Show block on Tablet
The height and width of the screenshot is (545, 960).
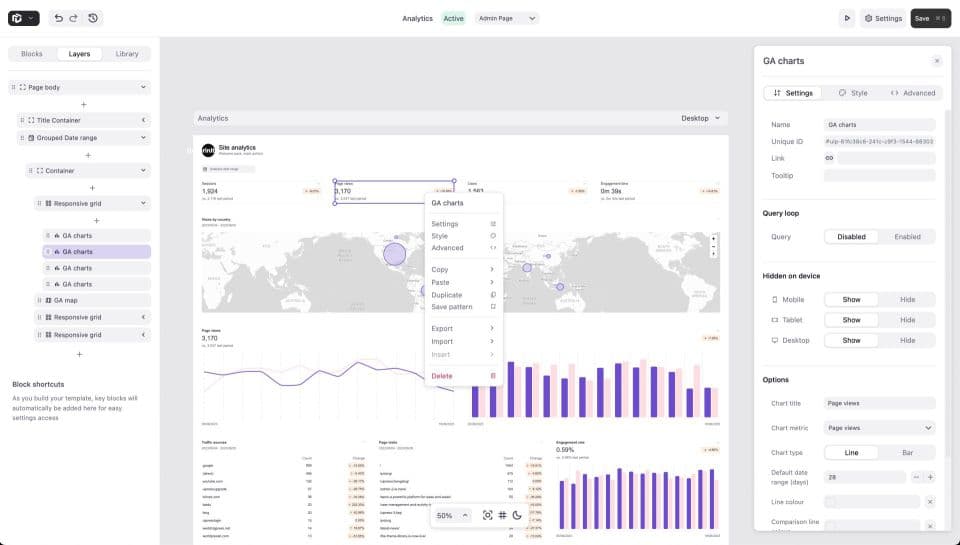click(851, 320)
